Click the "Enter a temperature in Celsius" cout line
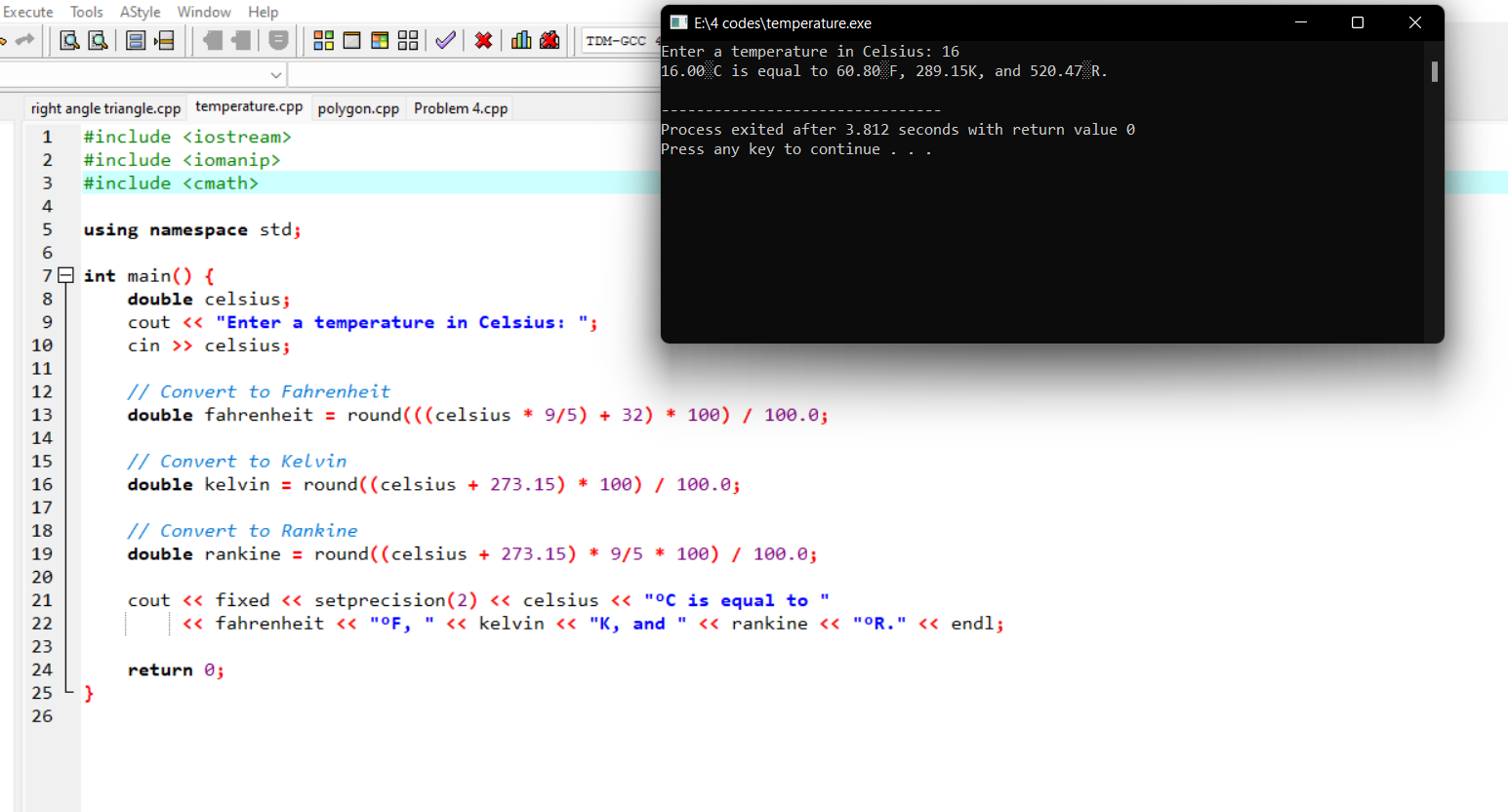This screenshot has height=812, width=1508. coord(362,322)
